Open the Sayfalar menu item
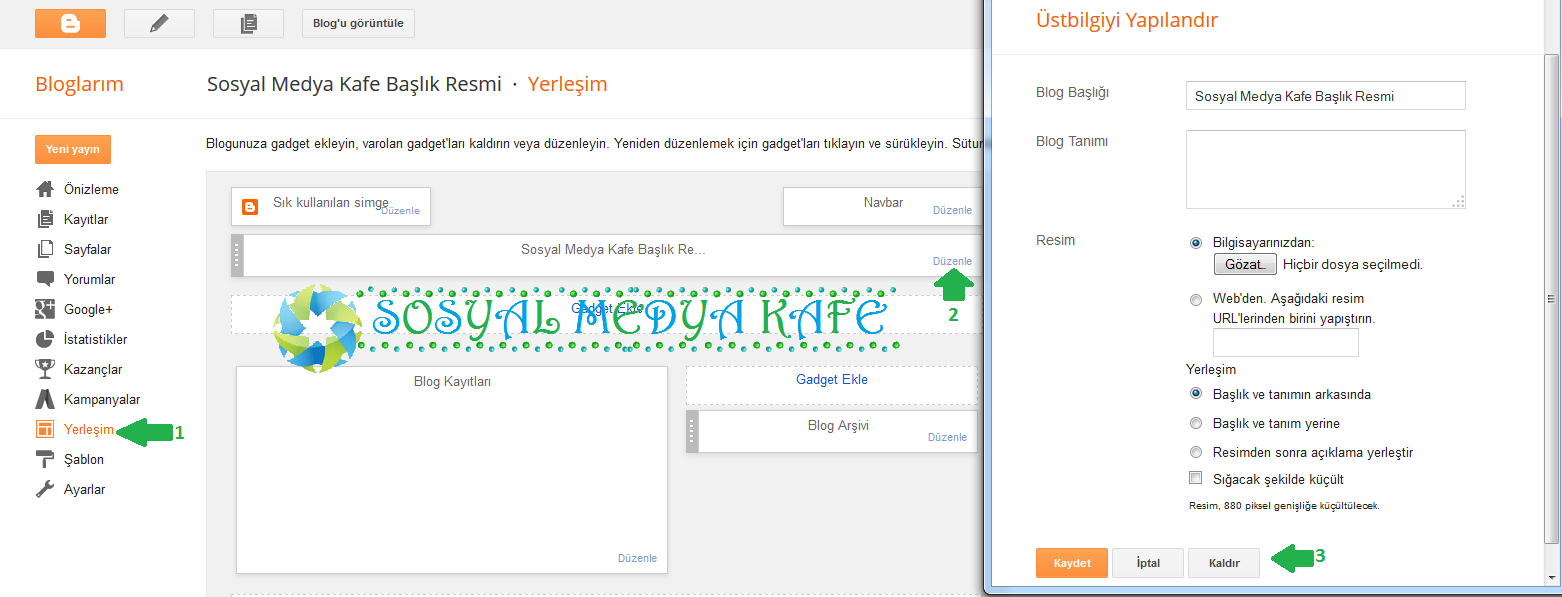Viewport: 1562px width, 597px height. (x=88, y=249)
